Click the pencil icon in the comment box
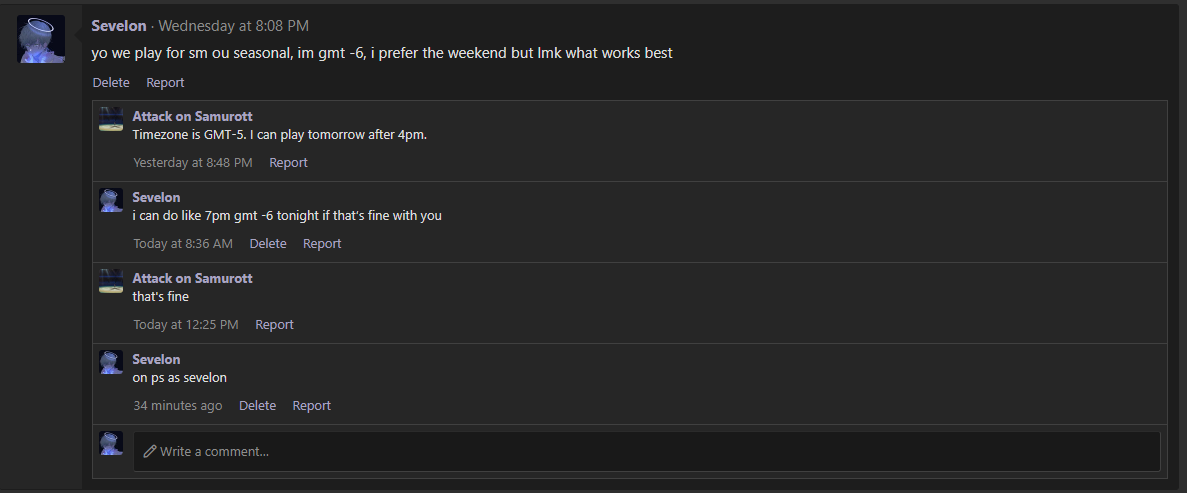 click(x=150, y=451)
